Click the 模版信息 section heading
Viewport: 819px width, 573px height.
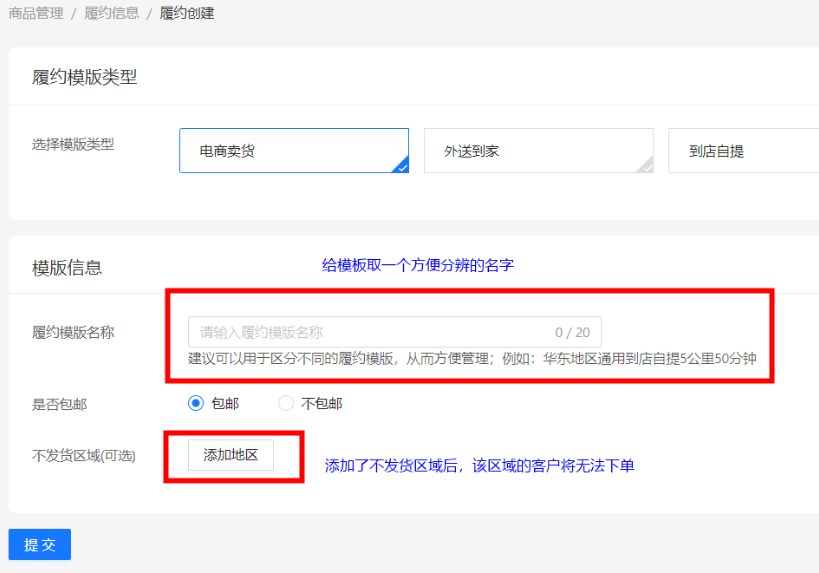67,267
